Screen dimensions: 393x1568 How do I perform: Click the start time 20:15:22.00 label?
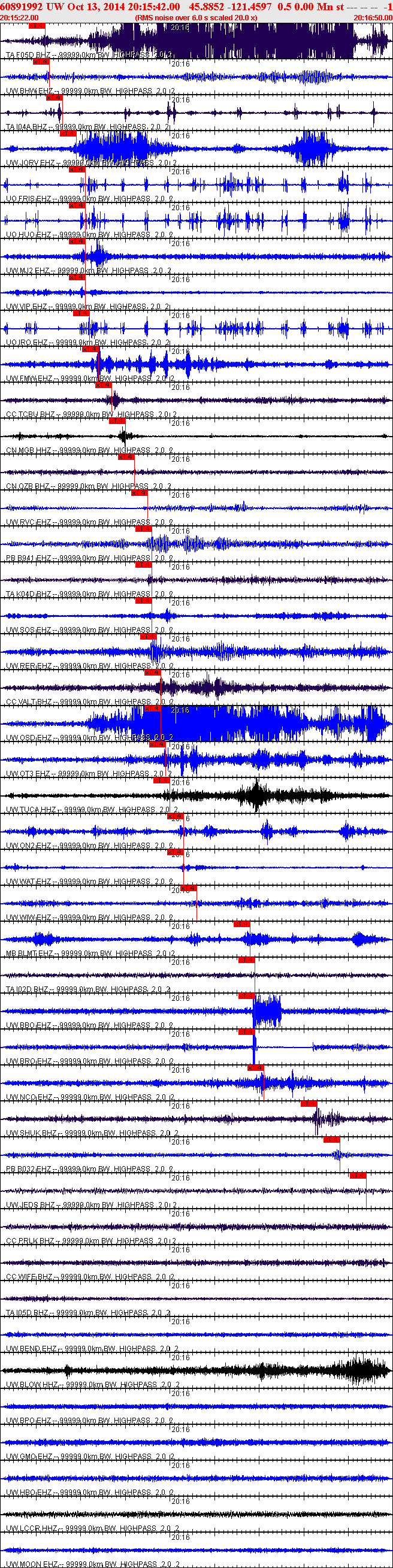pyautogui.click(x=20, y=17)
